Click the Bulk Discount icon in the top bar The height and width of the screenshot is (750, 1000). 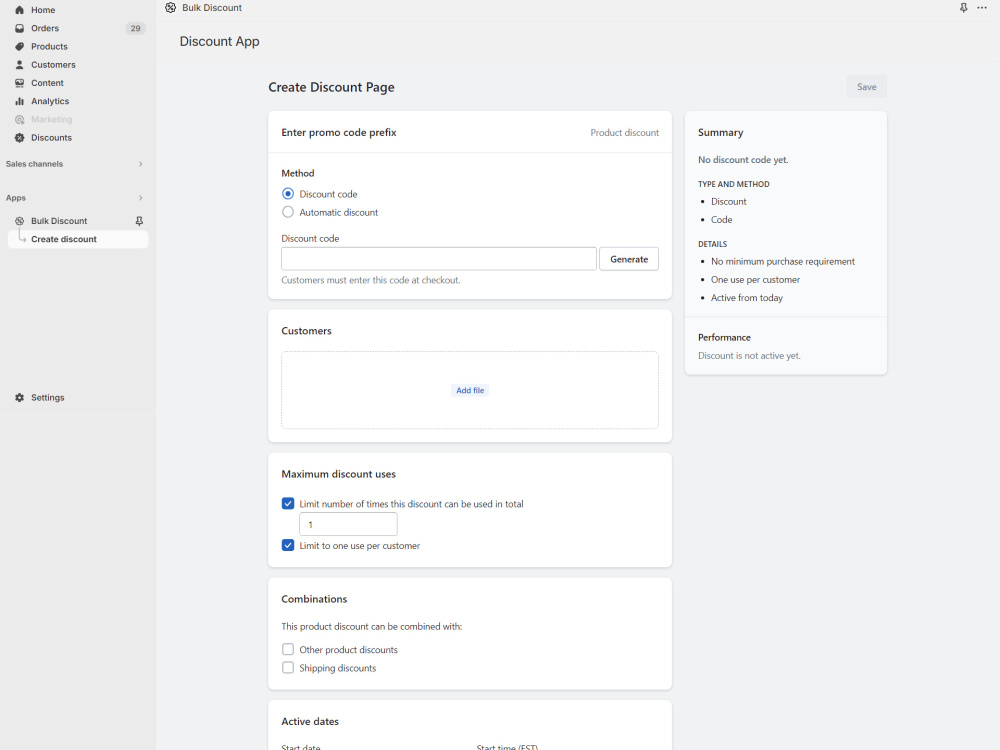tap(170, 8)
